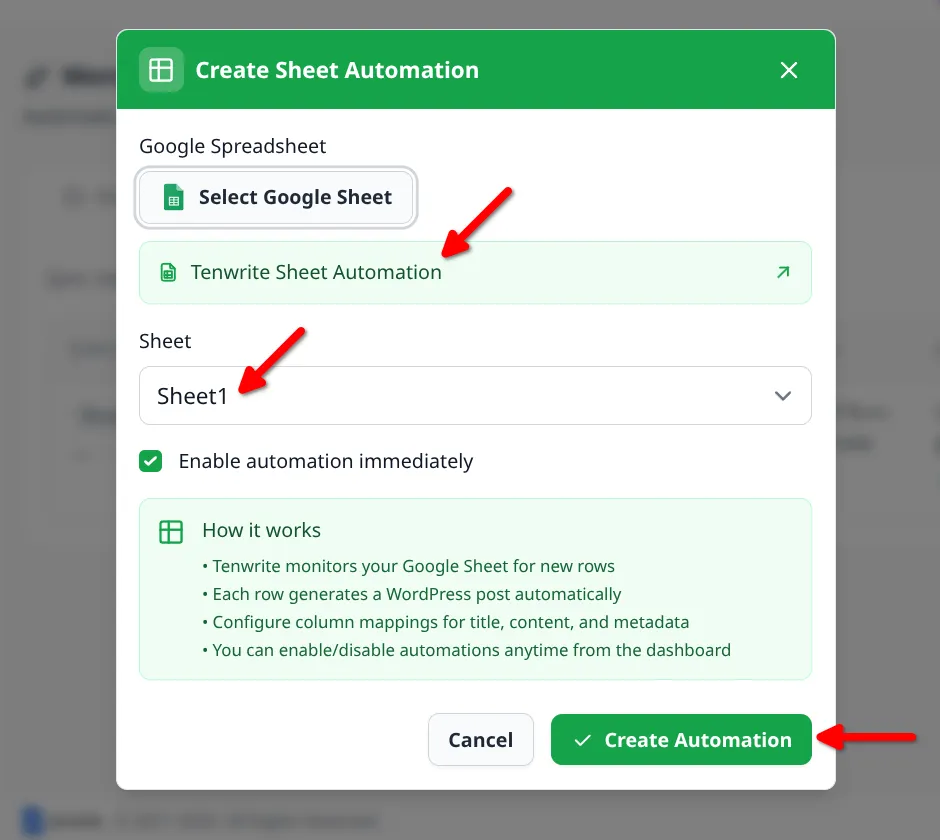The image size is (940, 840).
Task: Click the Google Sheets icon on Select Google Sheet
Action: coord(172,198)
